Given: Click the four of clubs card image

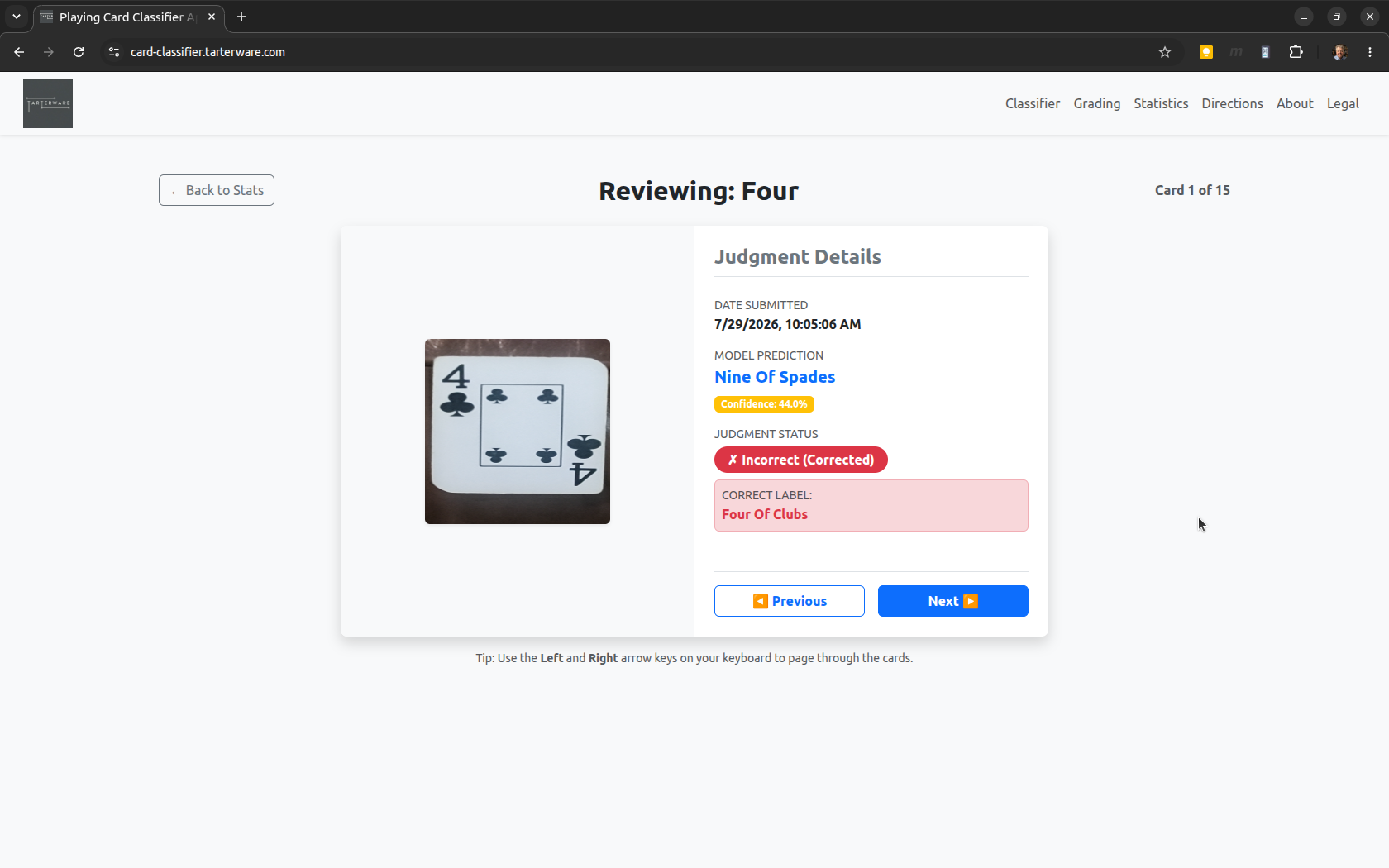Looking at the screenshot, I should pos(518,432).
